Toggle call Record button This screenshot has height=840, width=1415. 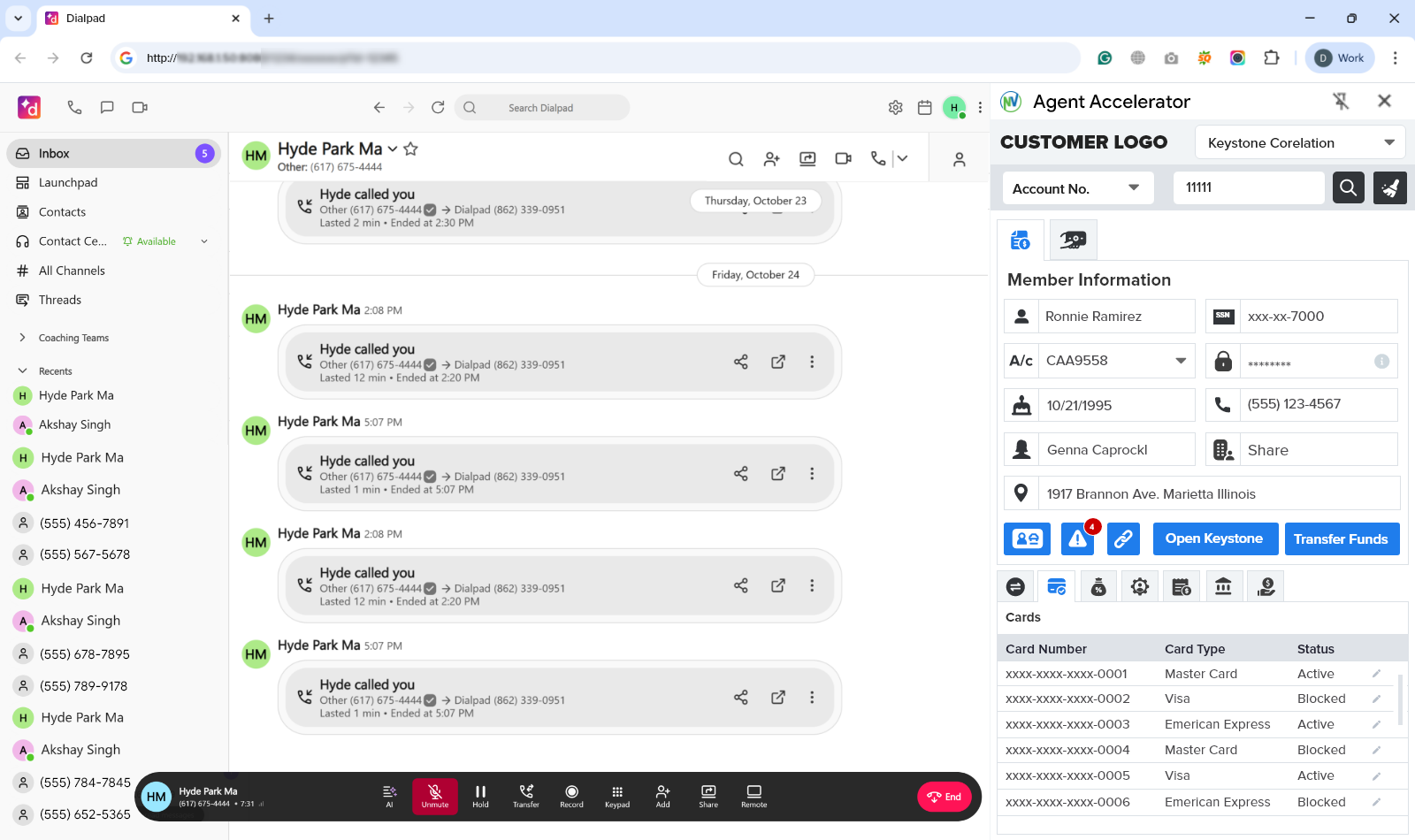point(571,796)
